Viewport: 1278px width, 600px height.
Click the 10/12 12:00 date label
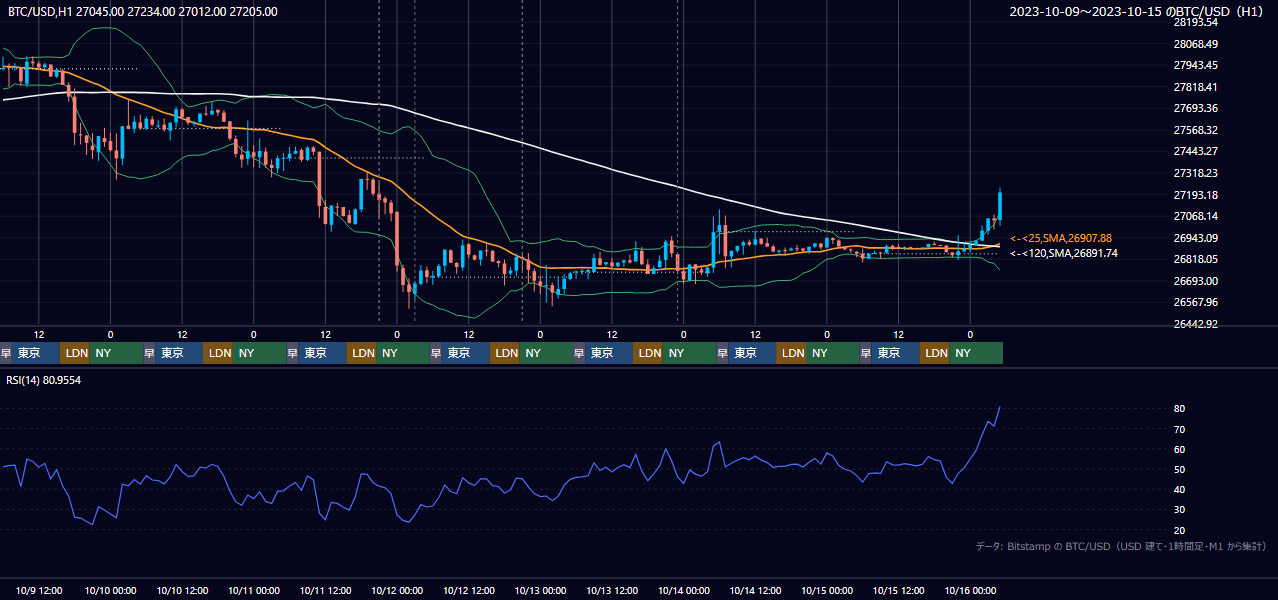[x=468, y=590]
